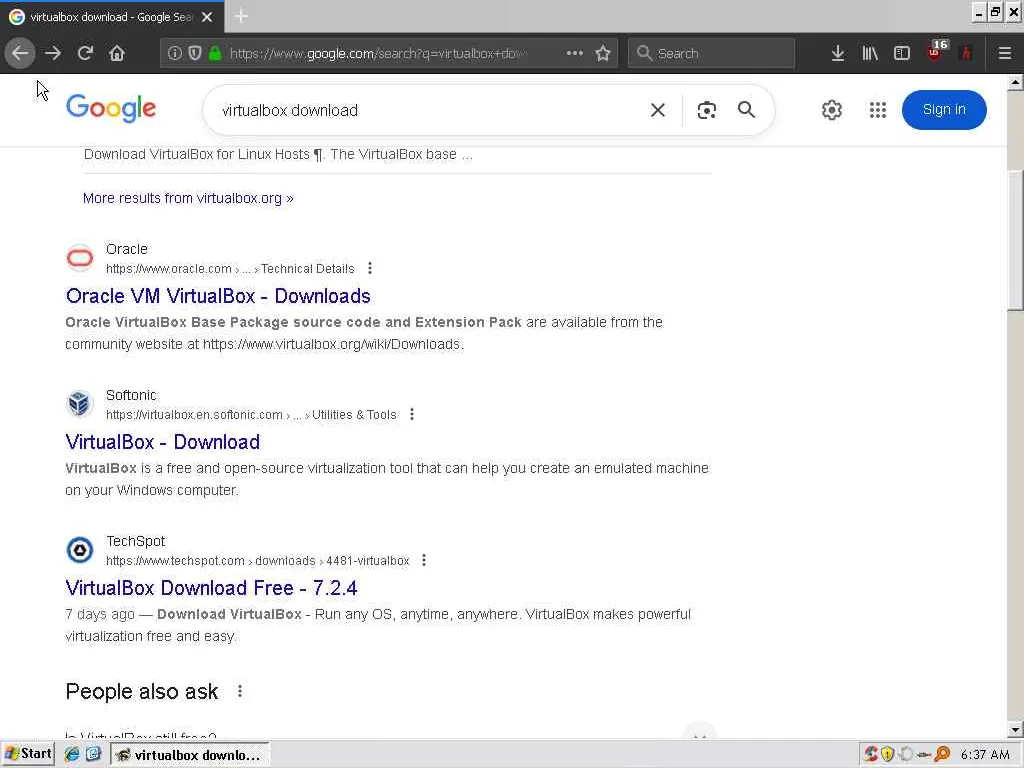Toggle the sidebar icon in the toolbar

[902, 53]
